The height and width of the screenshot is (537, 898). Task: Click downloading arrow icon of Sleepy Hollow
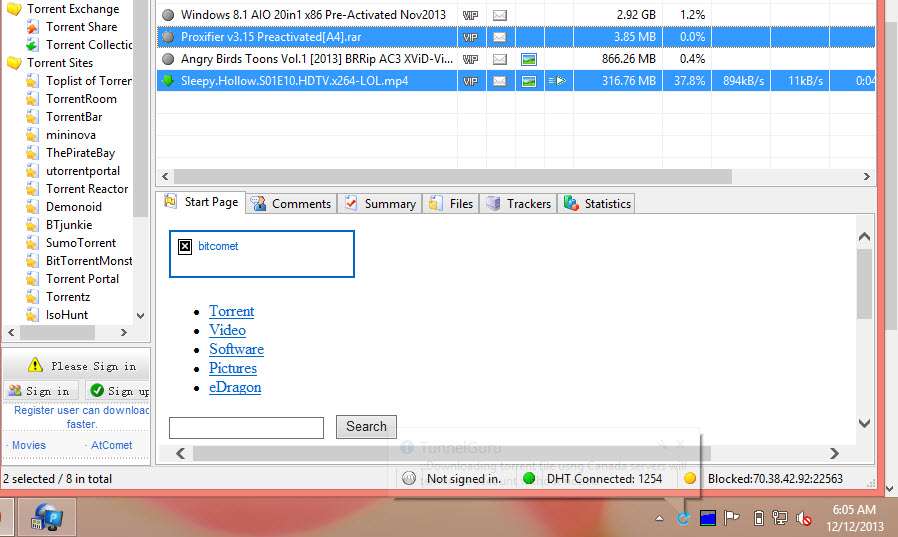(168, 81)
